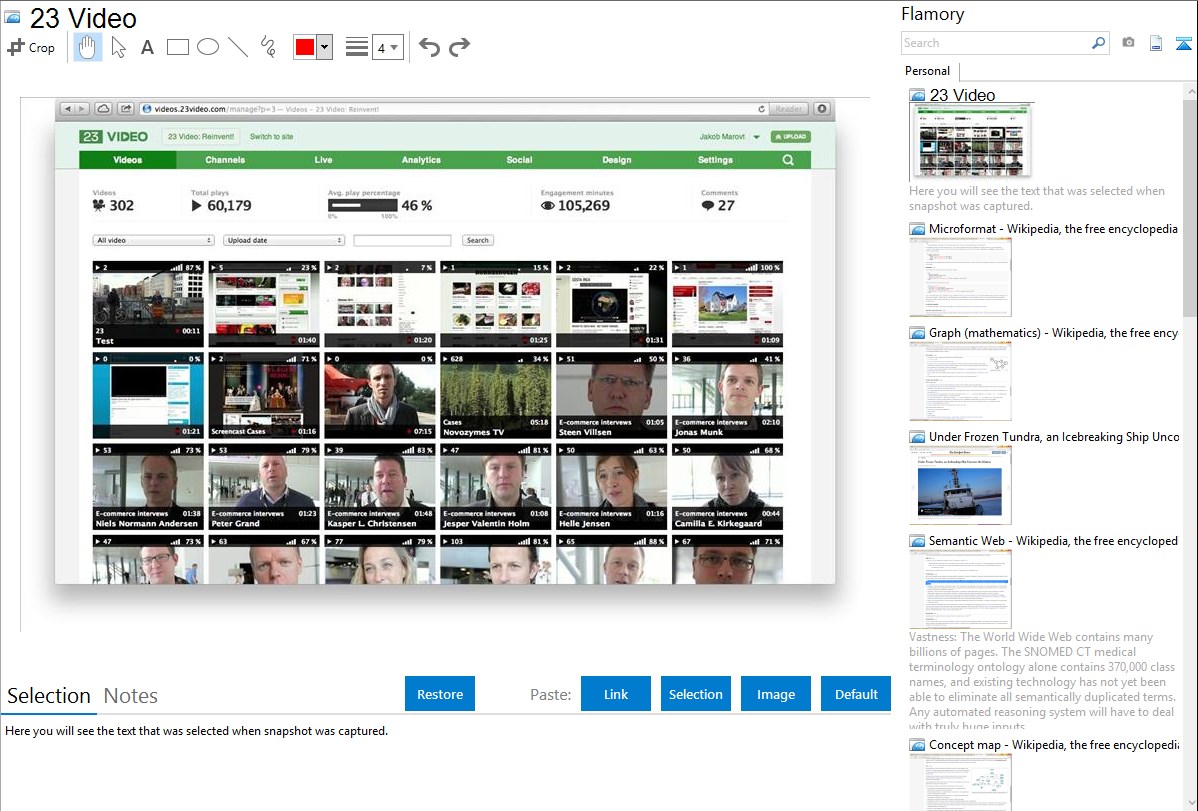This screenshot has height=811, width=1198.
Task: Click the search icon in green nav bar
Action: [788, 160]
